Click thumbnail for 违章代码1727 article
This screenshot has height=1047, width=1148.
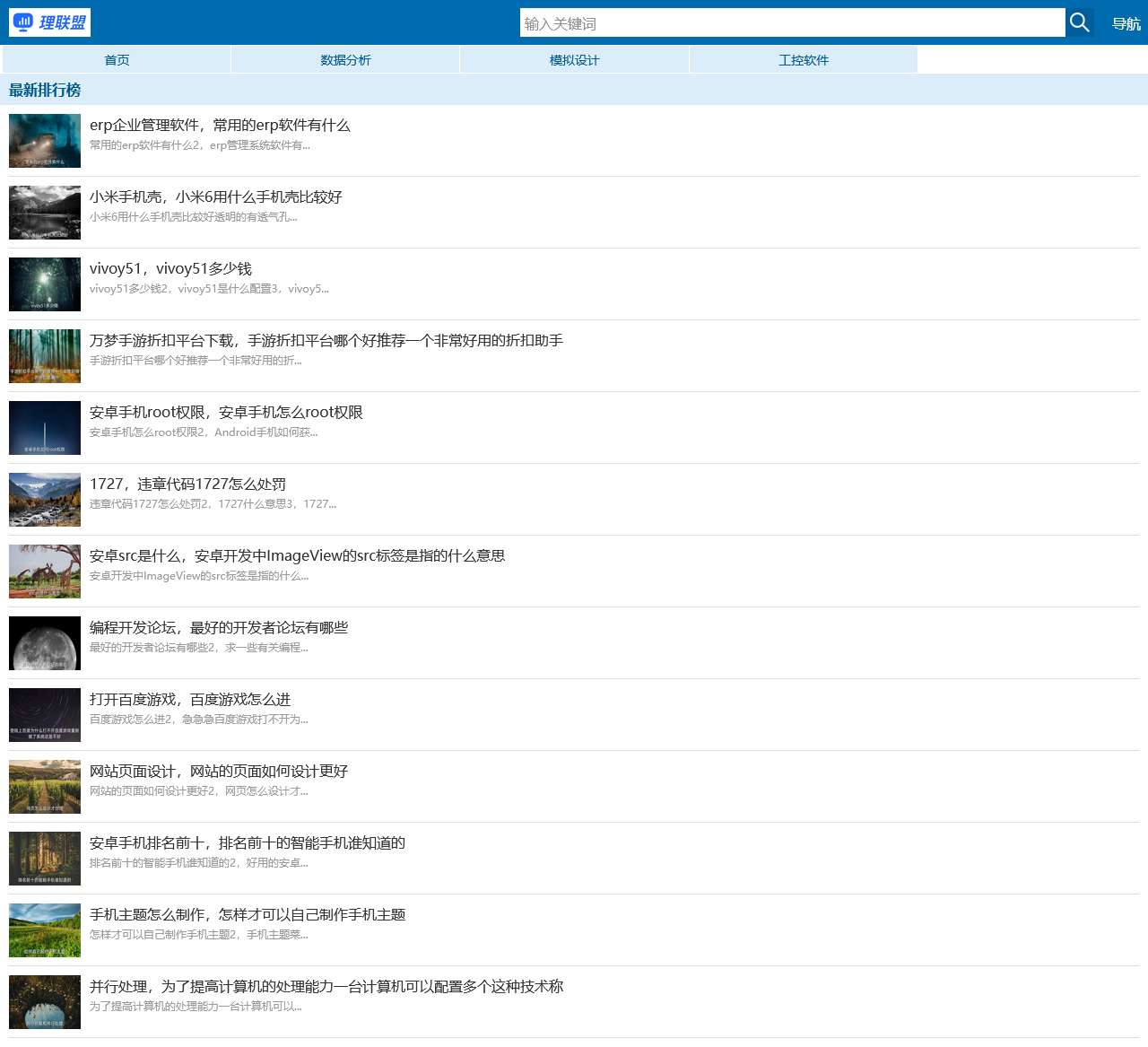tap(45, 500)
